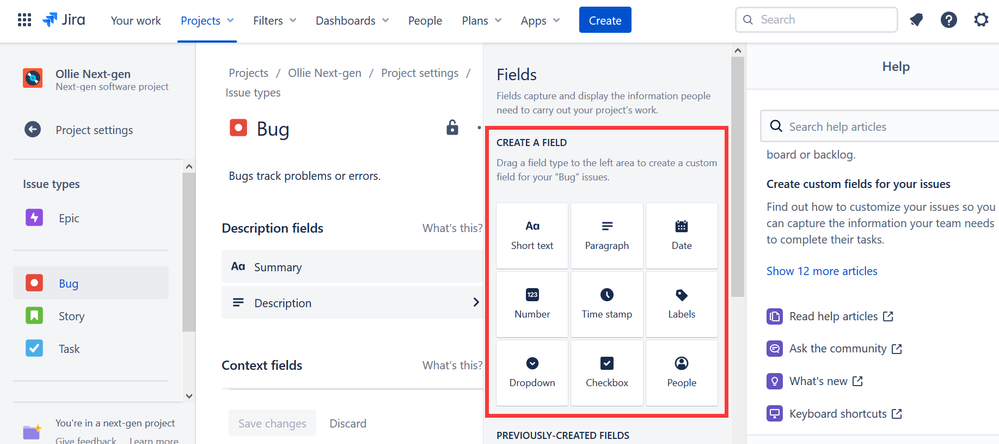
Task: Open Show 12 more articles link
Action: point(822,271)
